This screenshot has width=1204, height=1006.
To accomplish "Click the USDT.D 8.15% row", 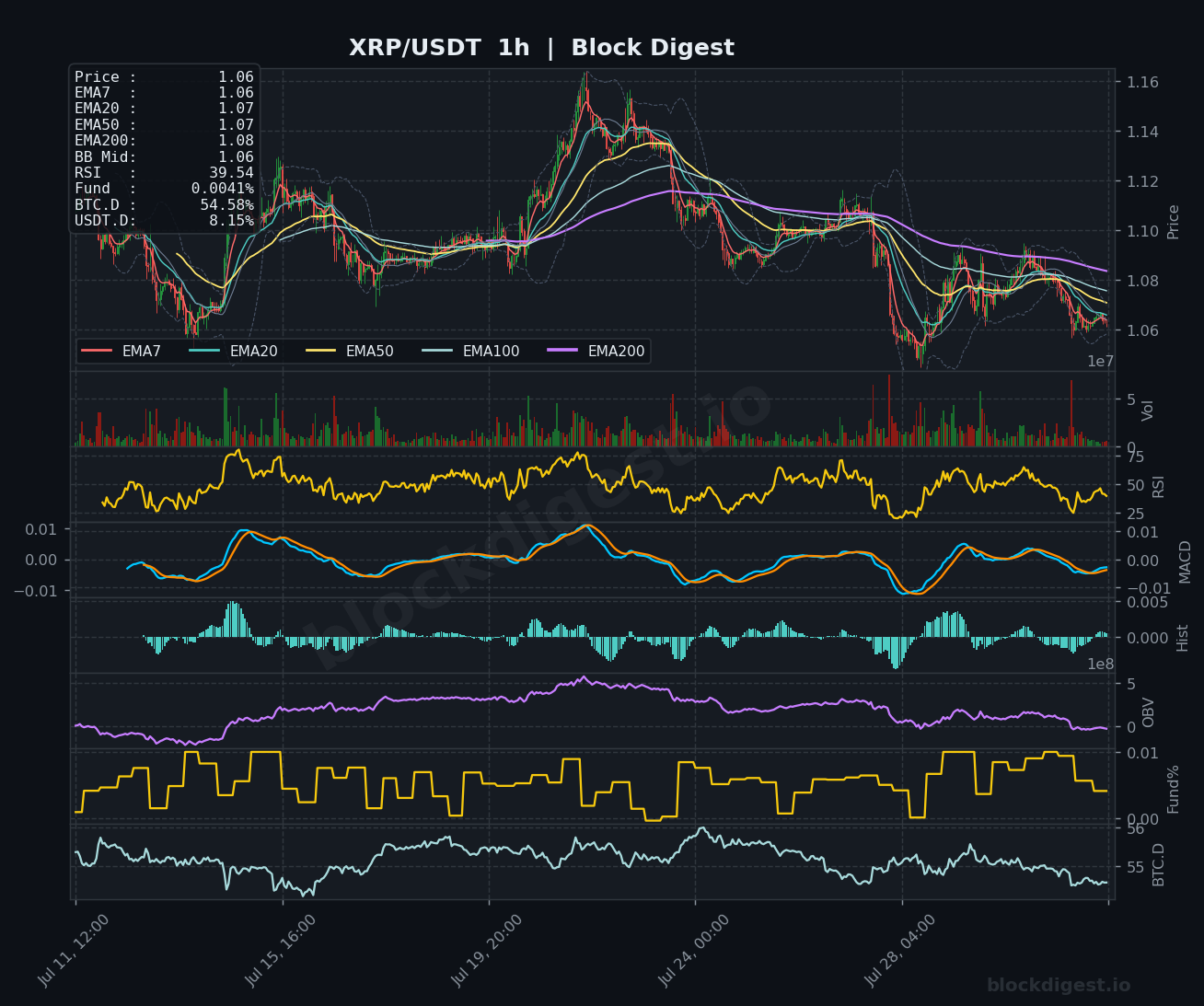I will (164, 221).
